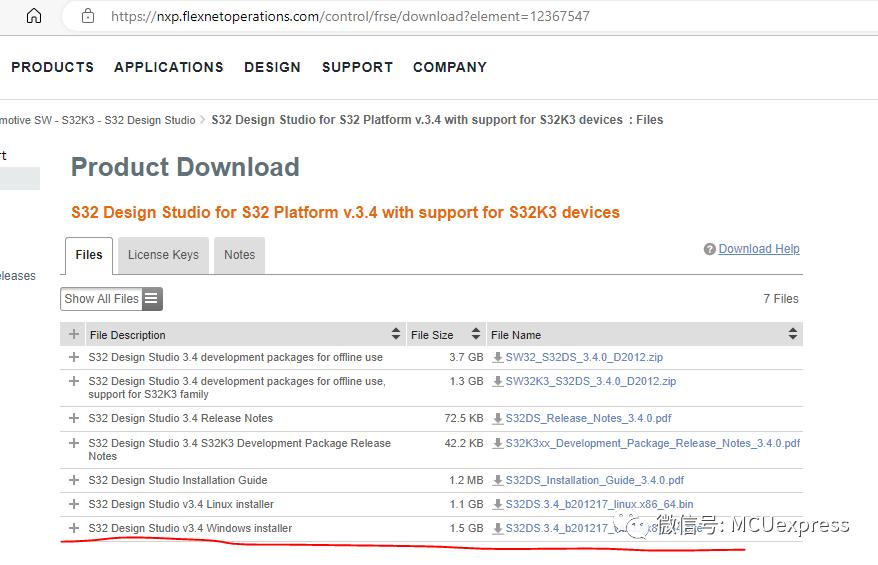
Task: Expand all rows with header plus icon
Action: [73, 334]
